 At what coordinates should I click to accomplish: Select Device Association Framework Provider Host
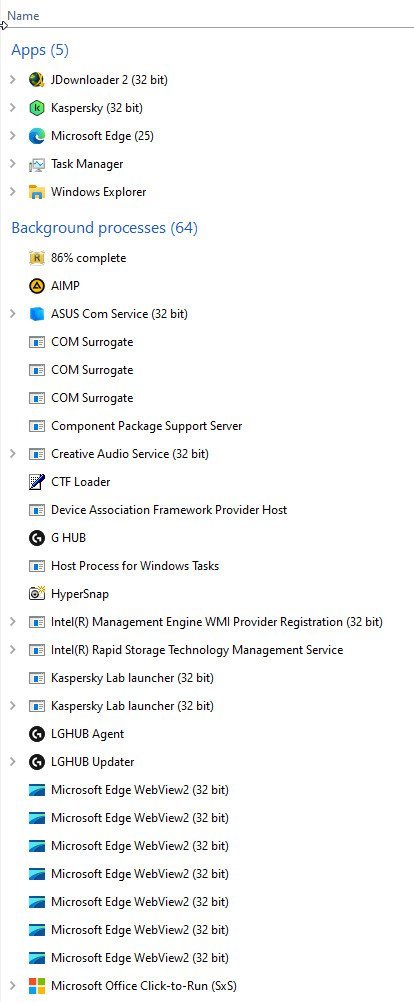[207, 510]
